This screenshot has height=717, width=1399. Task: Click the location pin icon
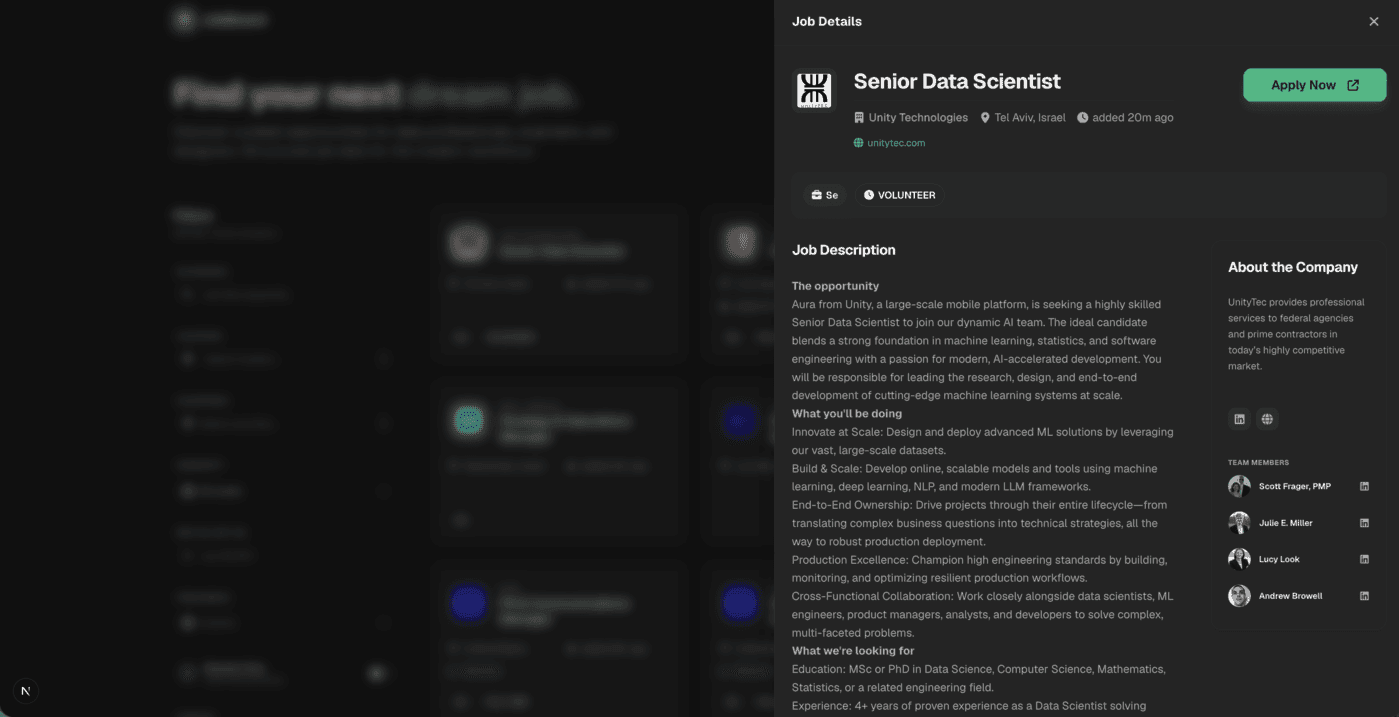tap(985, 118)
